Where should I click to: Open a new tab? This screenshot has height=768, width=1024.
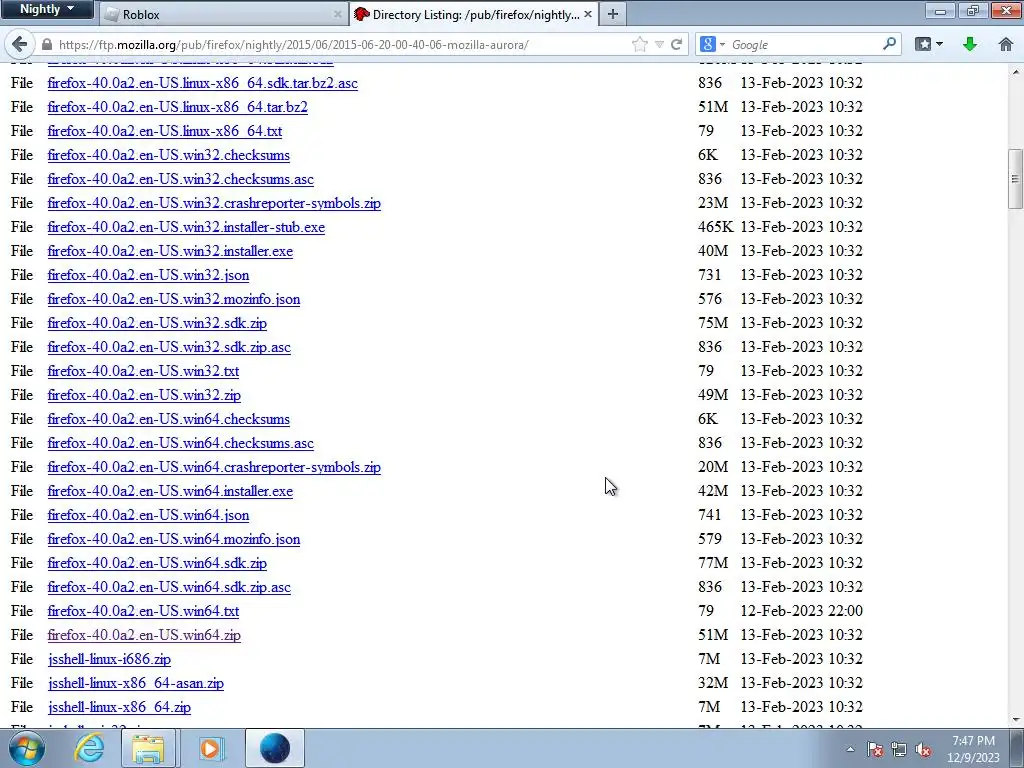click(613, 14)
